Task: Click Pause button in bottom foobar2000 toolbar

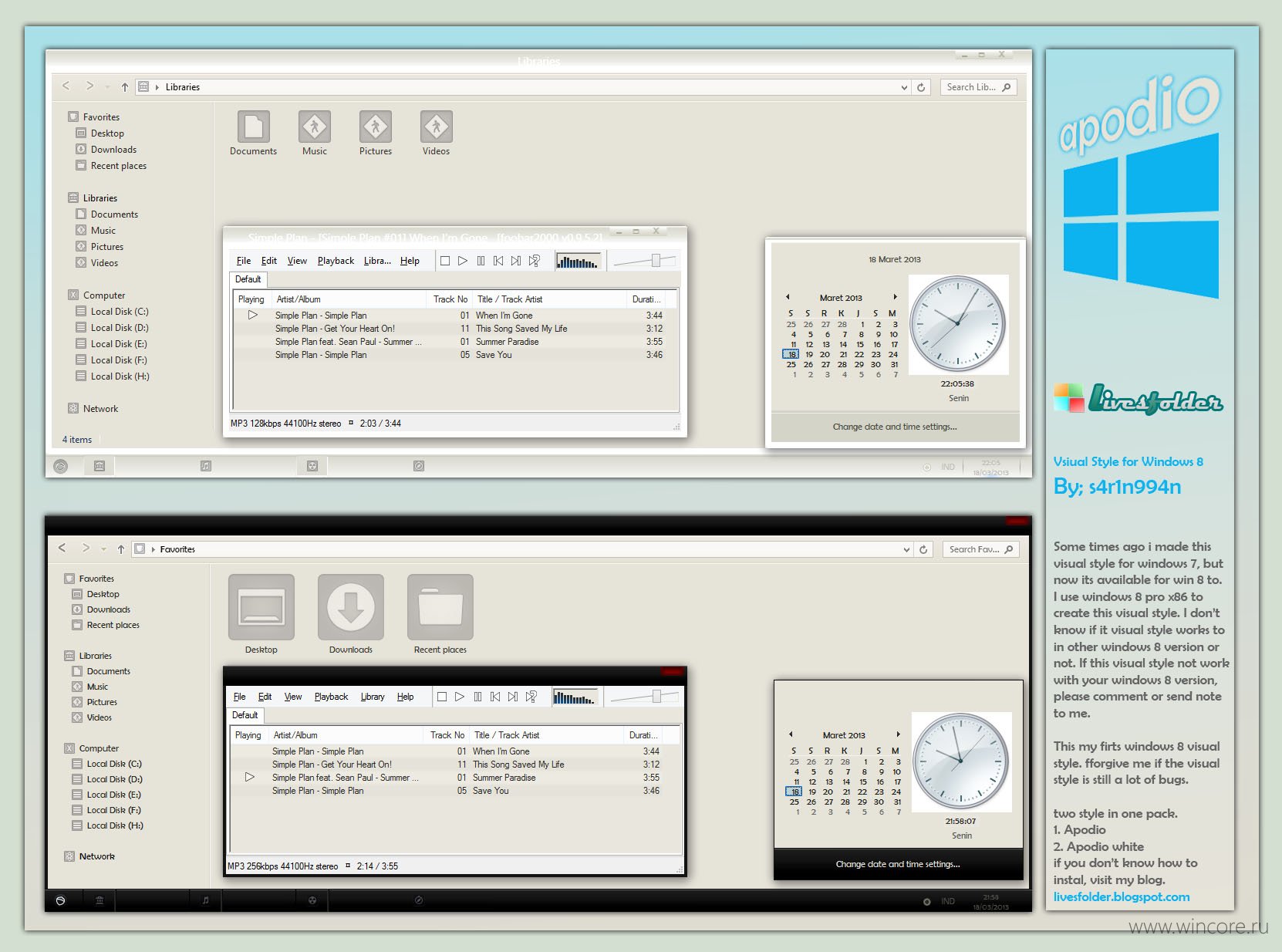Action: pyautogui.click(x=477, y=697)
